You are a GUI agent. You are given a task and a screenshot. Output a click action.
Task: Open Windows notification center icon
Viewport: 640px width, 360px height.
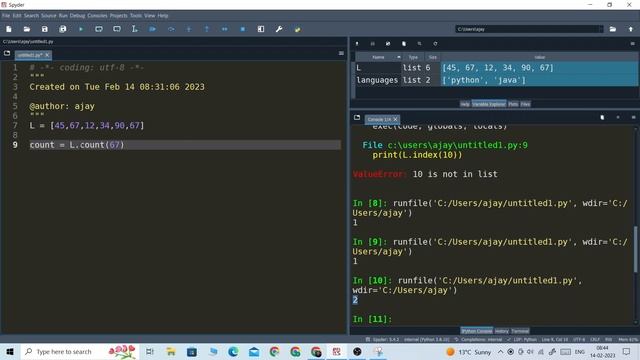point(627,352)
